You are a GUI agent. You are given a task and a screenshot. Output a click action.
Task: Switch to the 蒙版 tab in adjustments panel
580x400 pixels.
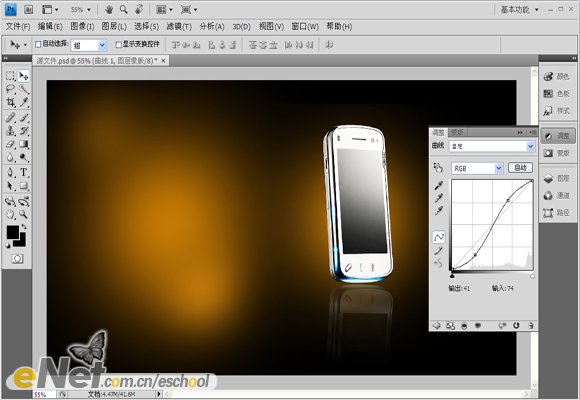click(457, 132)
